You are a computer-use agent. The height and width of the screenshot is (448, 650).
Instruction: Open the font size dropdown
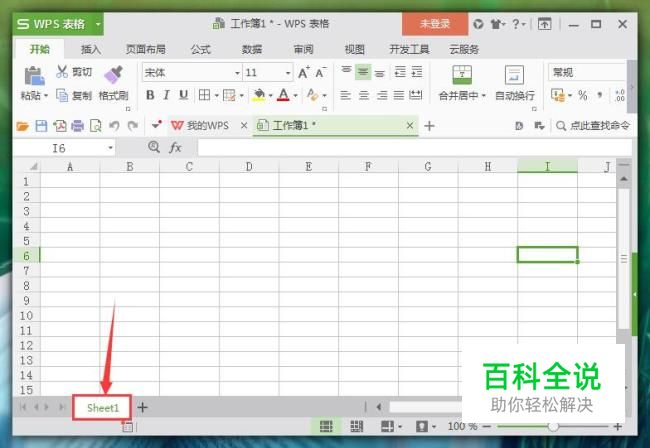point(288,73)
